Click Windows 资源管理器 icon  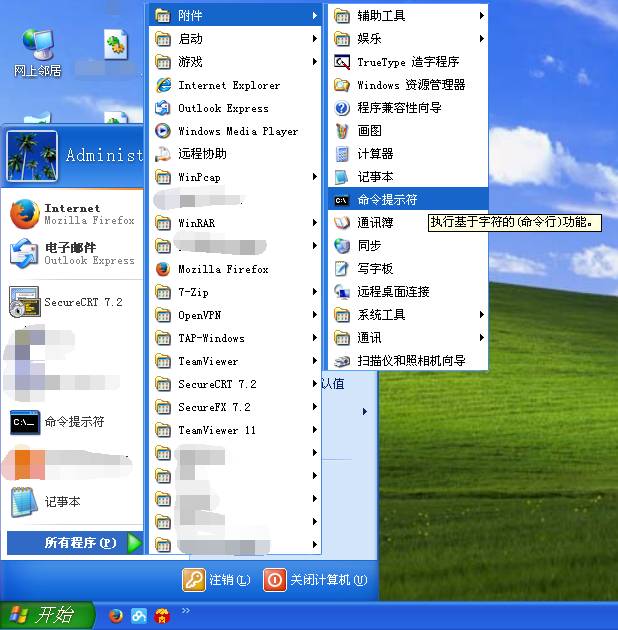(342, 85)
